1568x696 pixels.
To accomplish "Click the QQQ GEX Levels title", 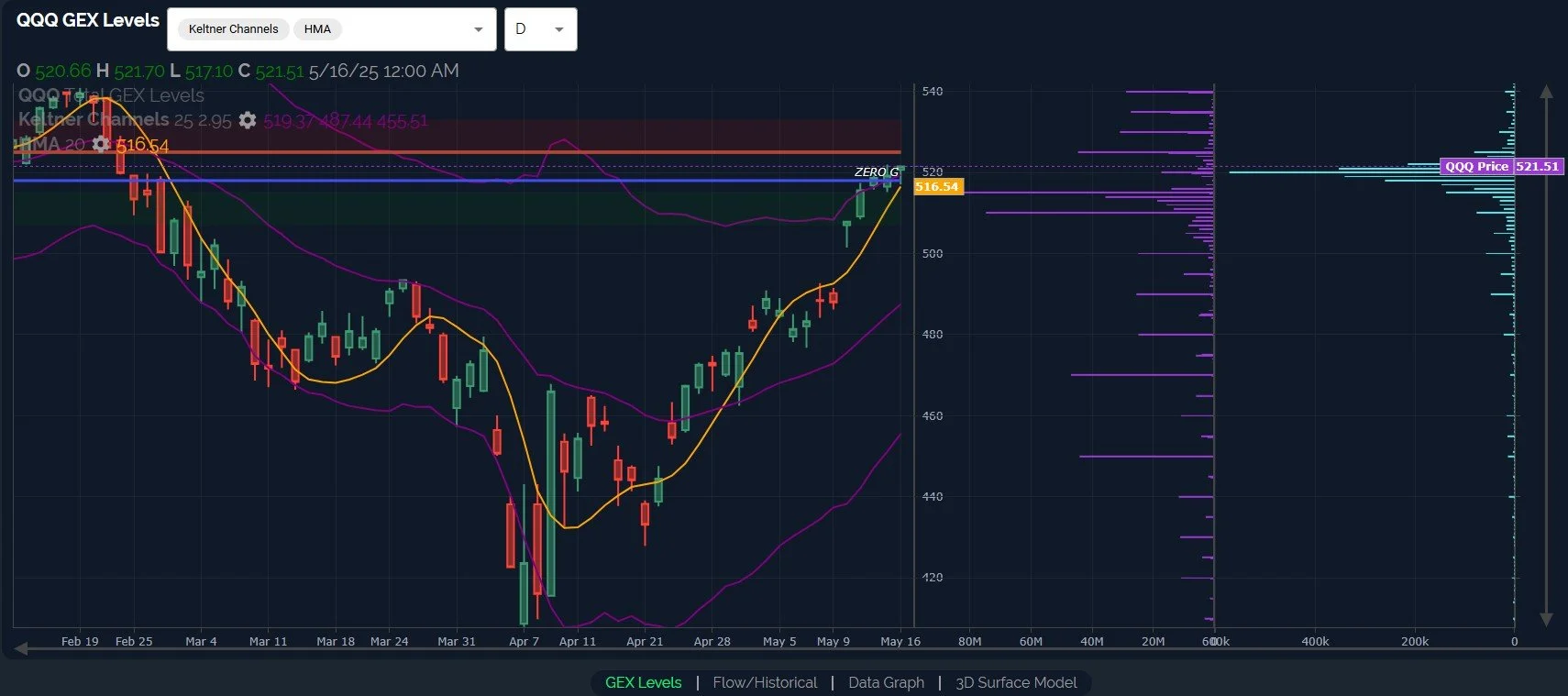I will [x=88, y=20].
